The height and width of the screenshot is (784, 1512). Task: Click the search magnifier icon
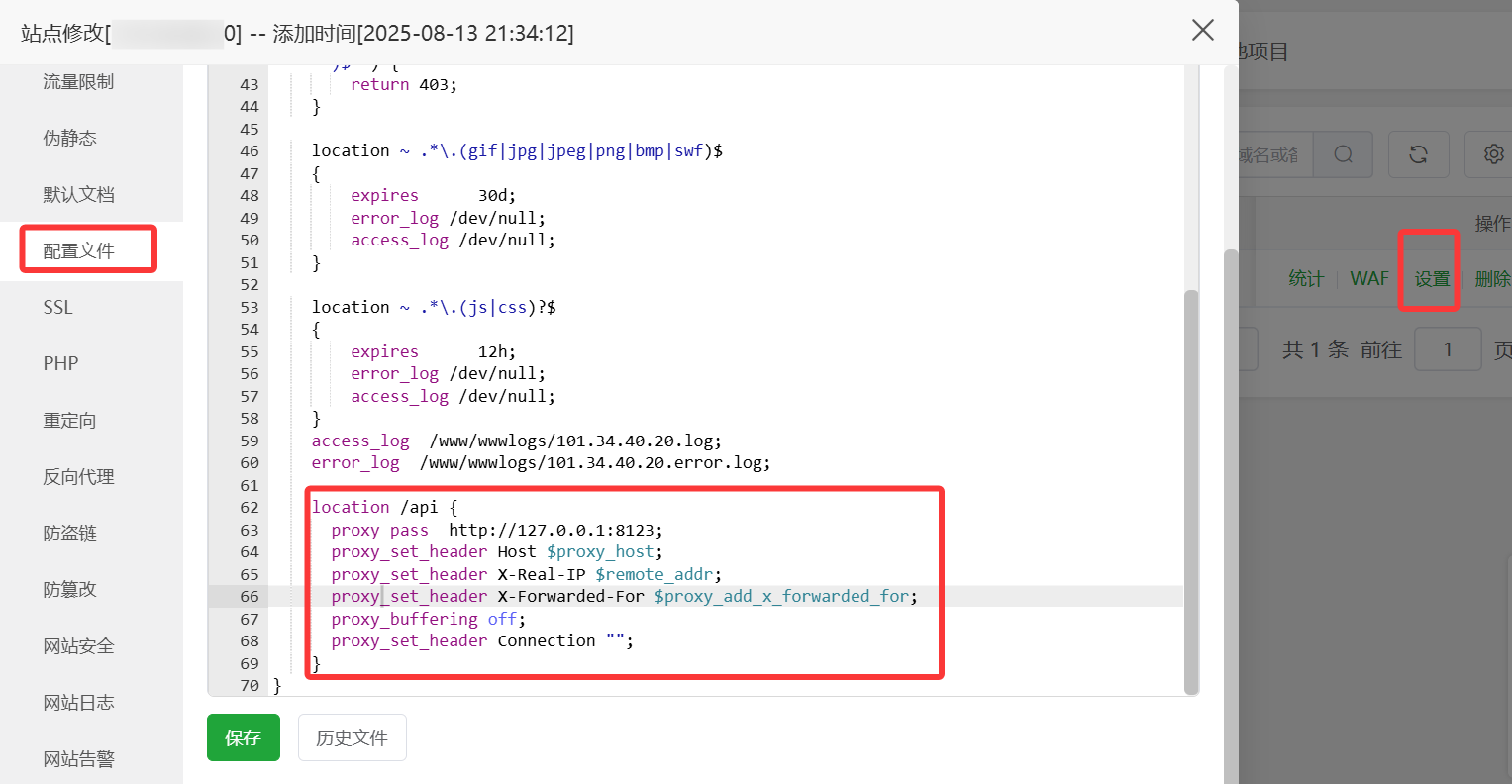(x=1343, y=154)
